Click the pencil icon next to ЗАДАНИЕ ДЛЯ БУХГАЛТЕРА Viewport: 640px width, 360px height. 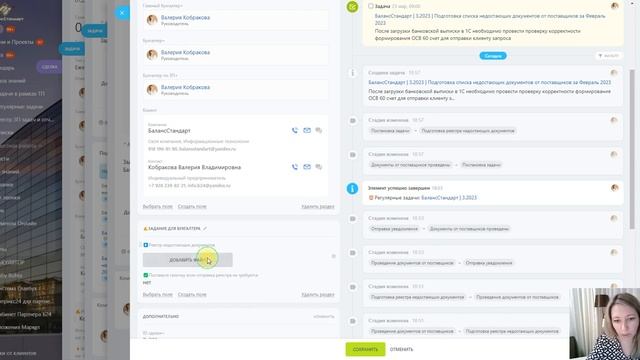pos(205,229)
